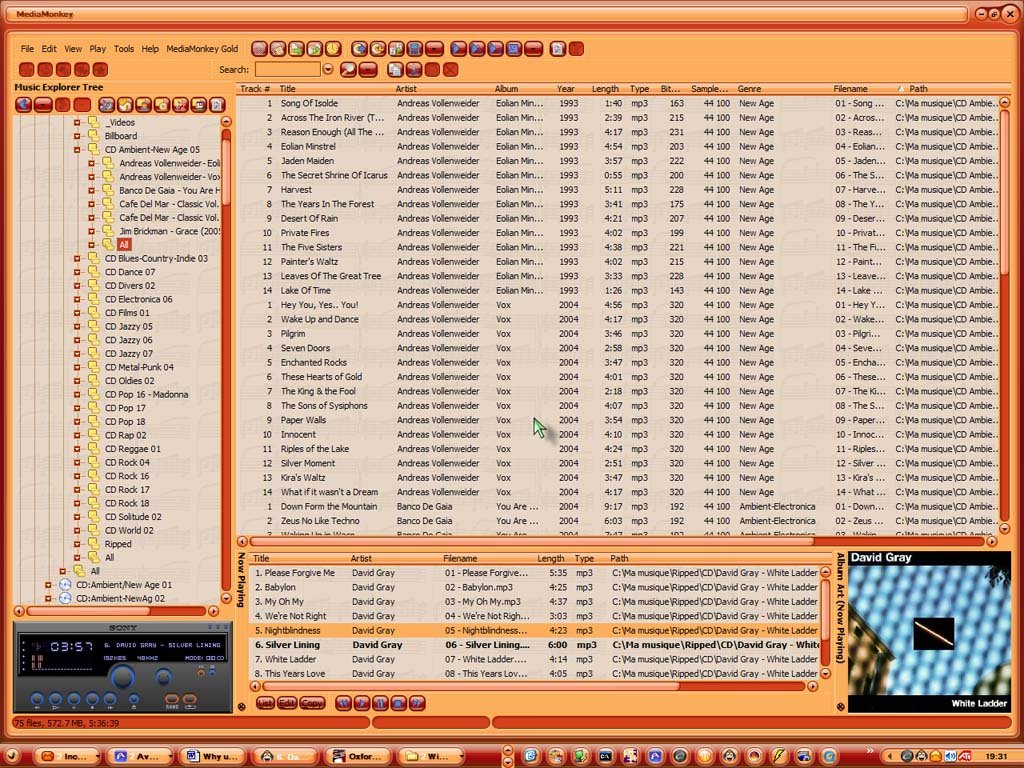Open the MediaMonkey Gold menu

pyautogui.click(x=202, y=49)
